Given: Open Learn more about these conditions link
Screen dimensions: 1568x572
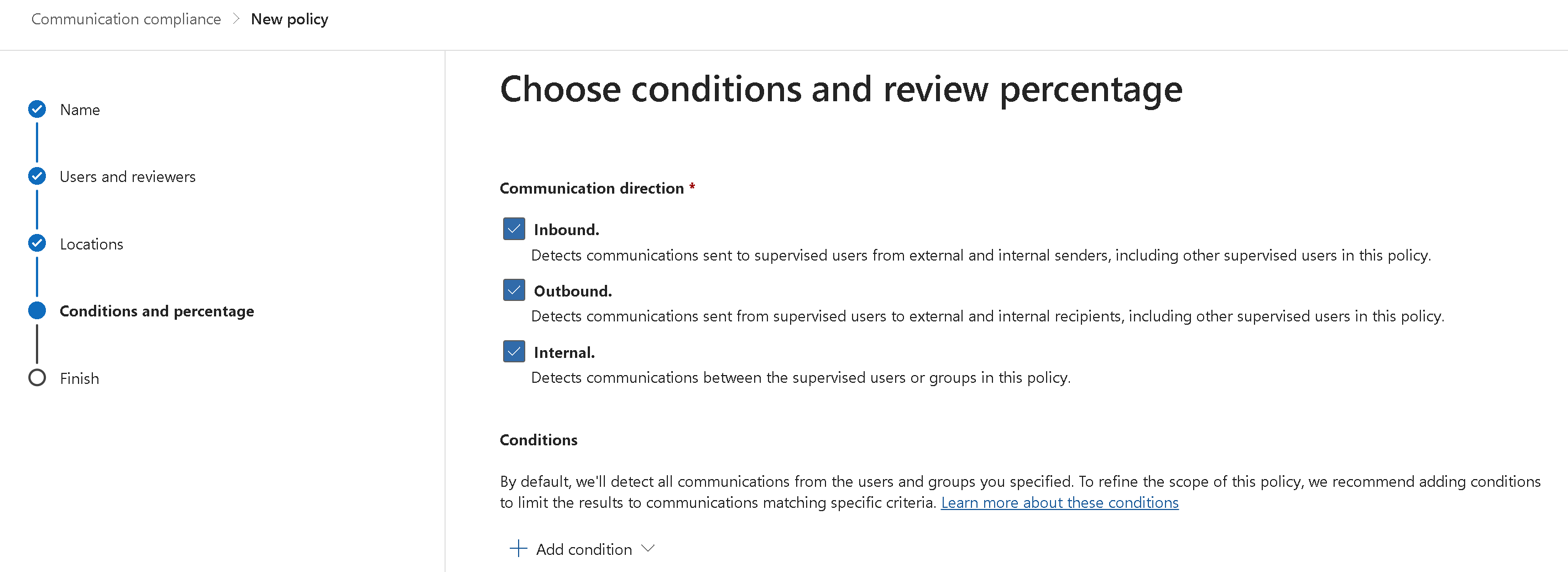Looking at the screenshot, I should (x=1059, y=503).
